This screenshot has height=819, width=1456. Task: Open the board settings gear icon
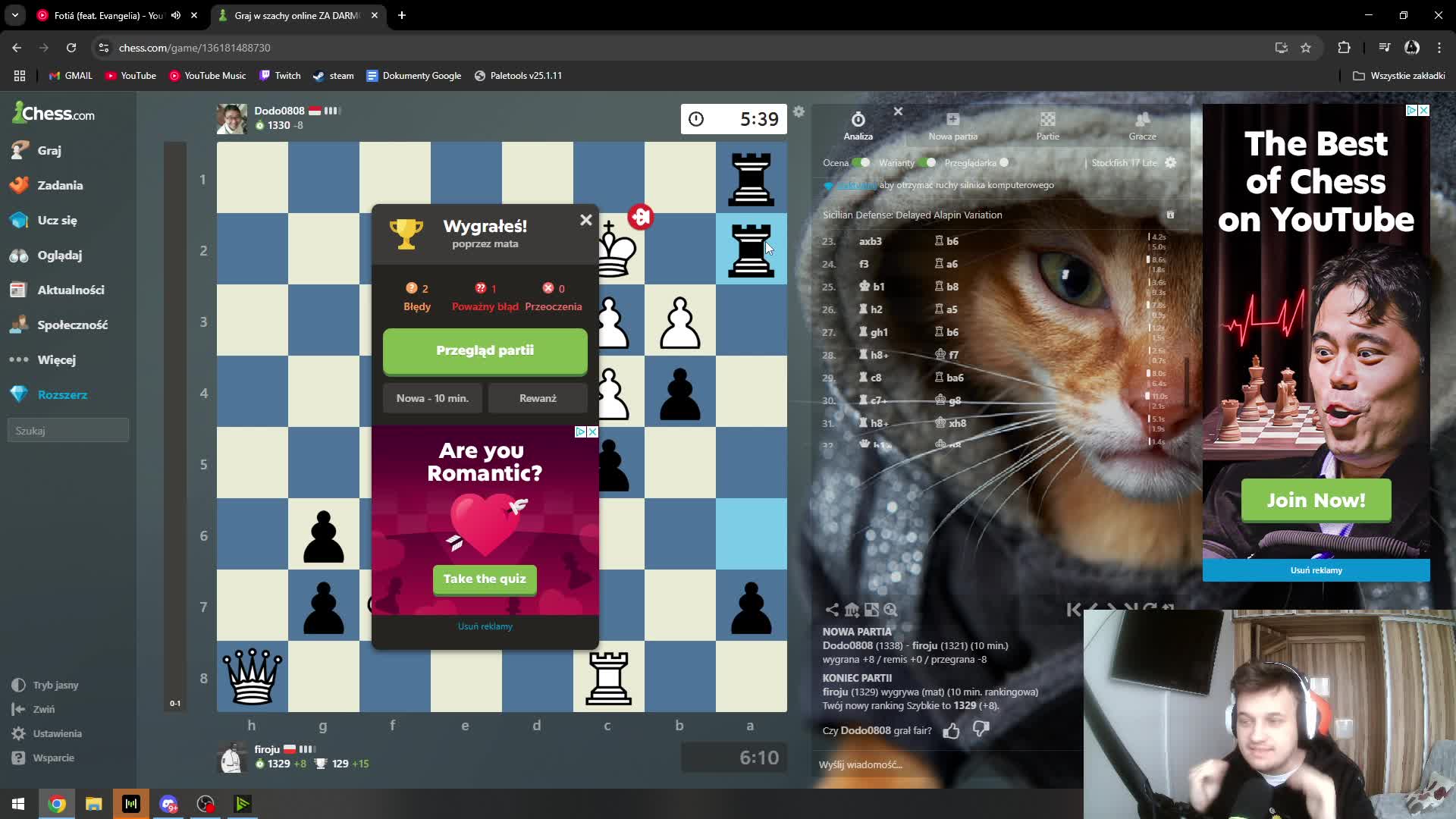coord(799,111)
